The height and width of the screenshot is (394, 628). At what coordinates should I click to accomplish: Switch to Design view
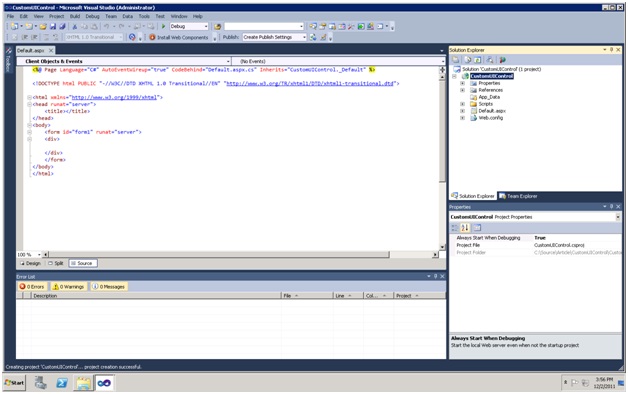(x=30, y=263)
